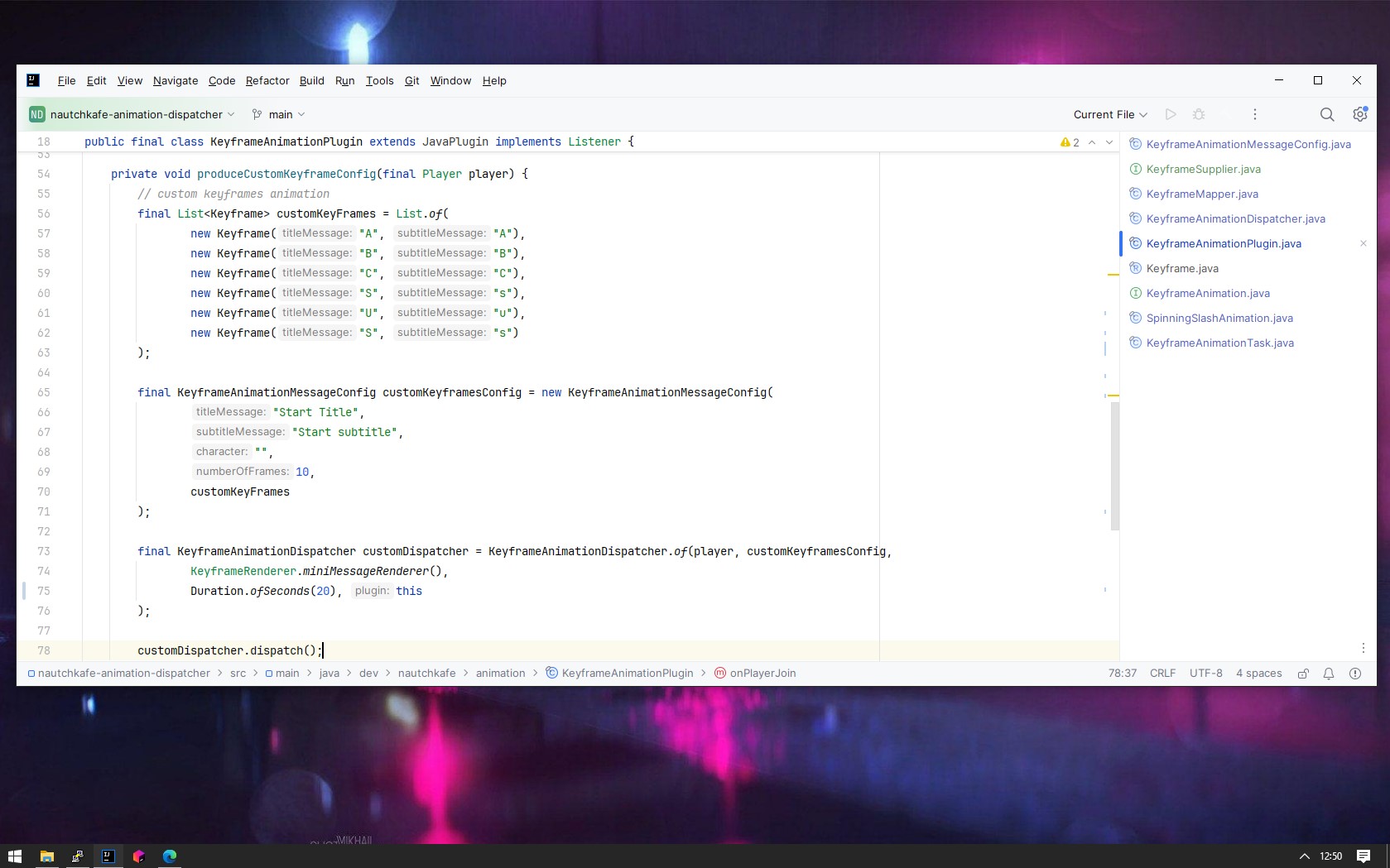Go to previous highlighted error arrow
This screenshot has width=1390, height=868.
pyautogui.click(x=1092, y=142)
